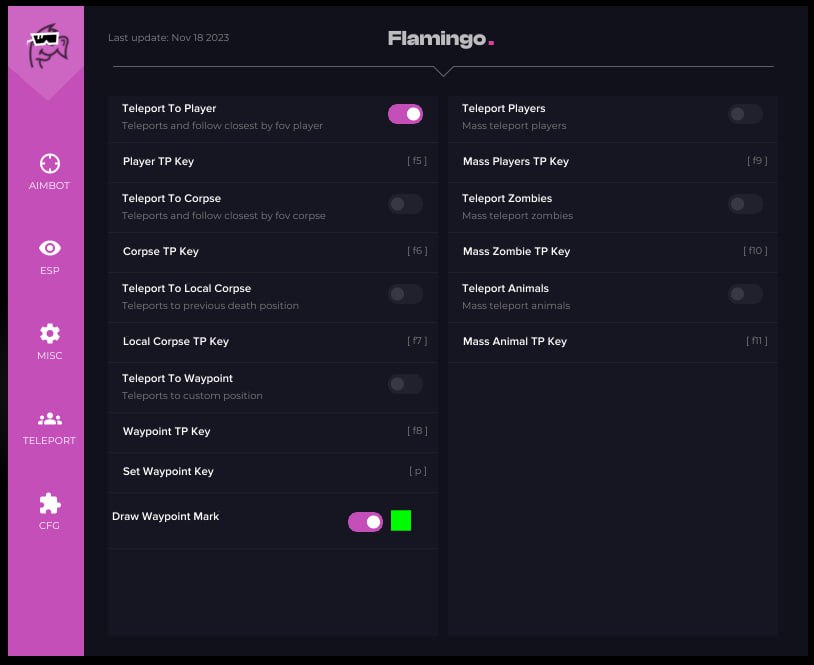Viewport: 814px width, 665px height.
Task: Click the Flamingo title text
Action: pyautogui.click(x=441, y=38)
